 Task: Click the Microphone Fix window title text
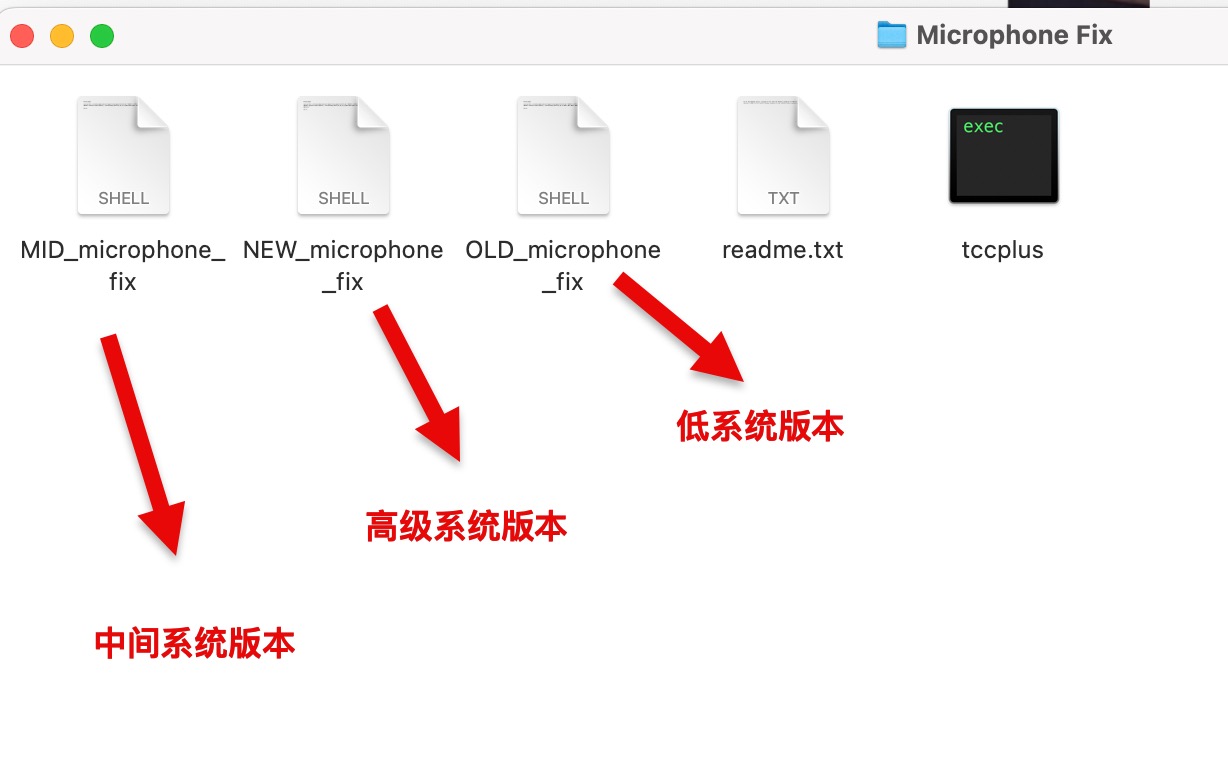pos(1014,35)
